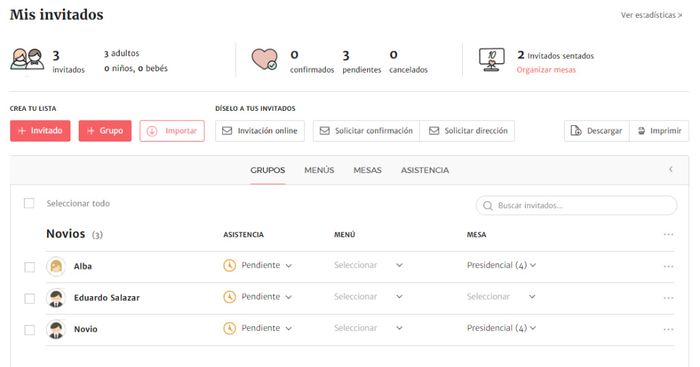Open Alba's Presidencial (4) table dropdown
Image resolution: width=700 pixels, height=367 pixels.
501,265
